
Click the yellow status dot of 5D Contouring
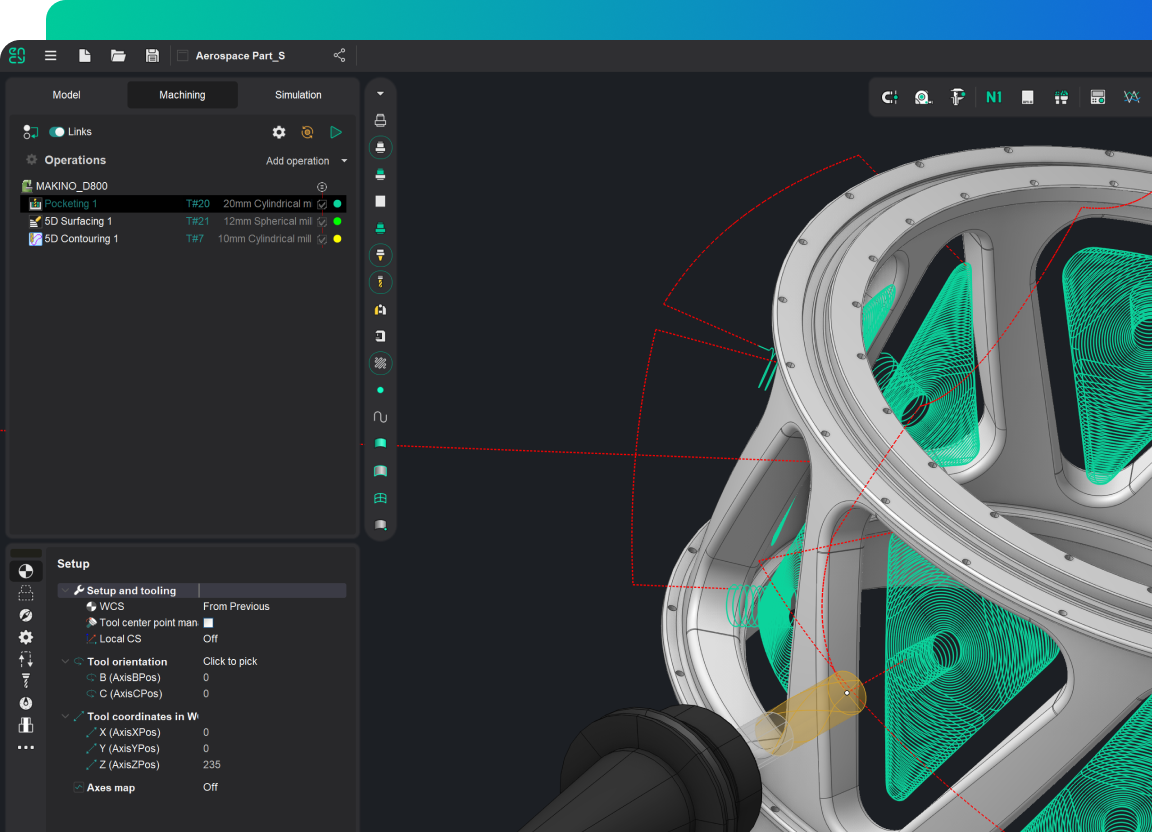tap(337, 239)
